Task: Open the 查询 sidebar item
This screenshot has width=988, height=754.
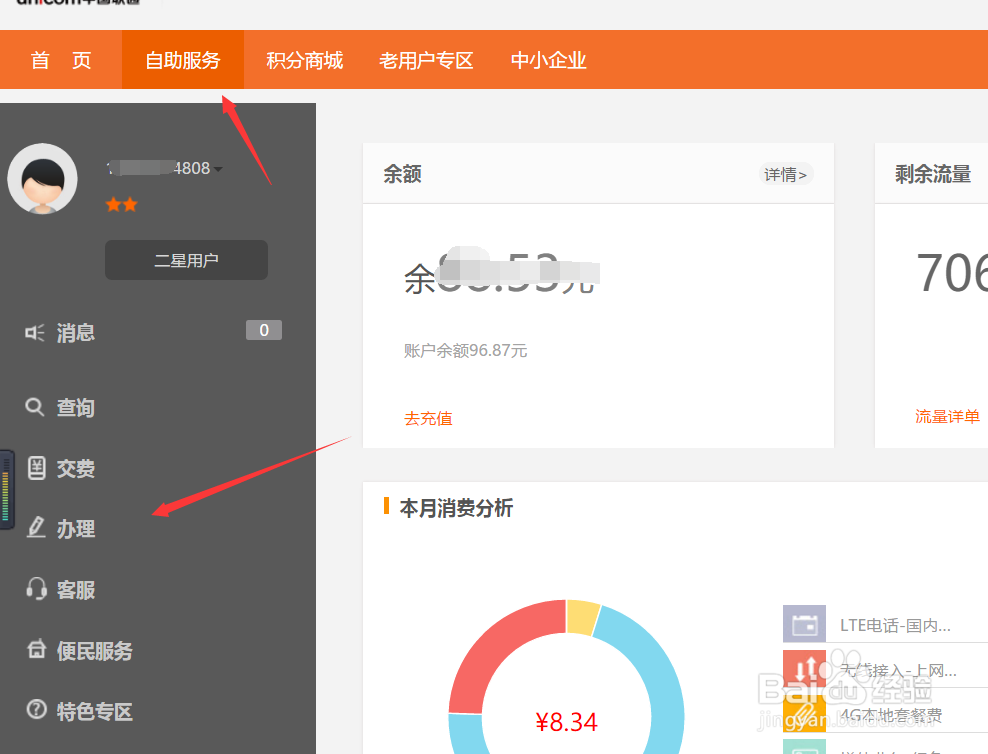Action: [76, 408]
